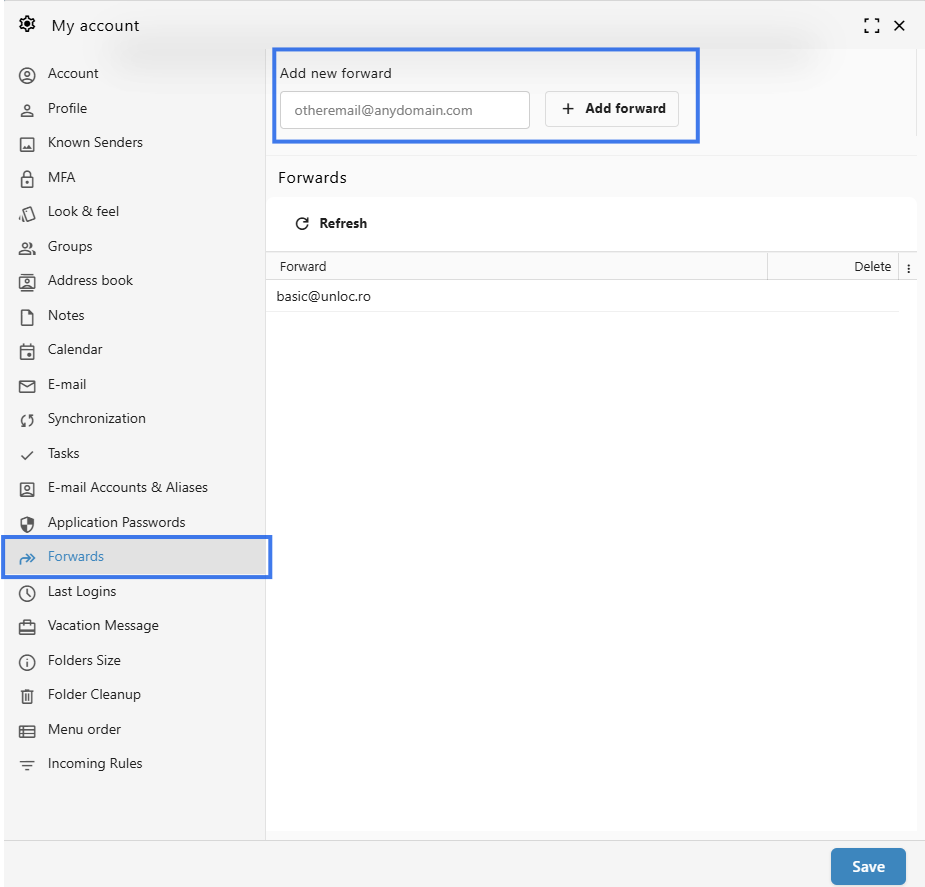925x887 pixels.
Task: Click the Add forward button
Action: pos(612,109)
